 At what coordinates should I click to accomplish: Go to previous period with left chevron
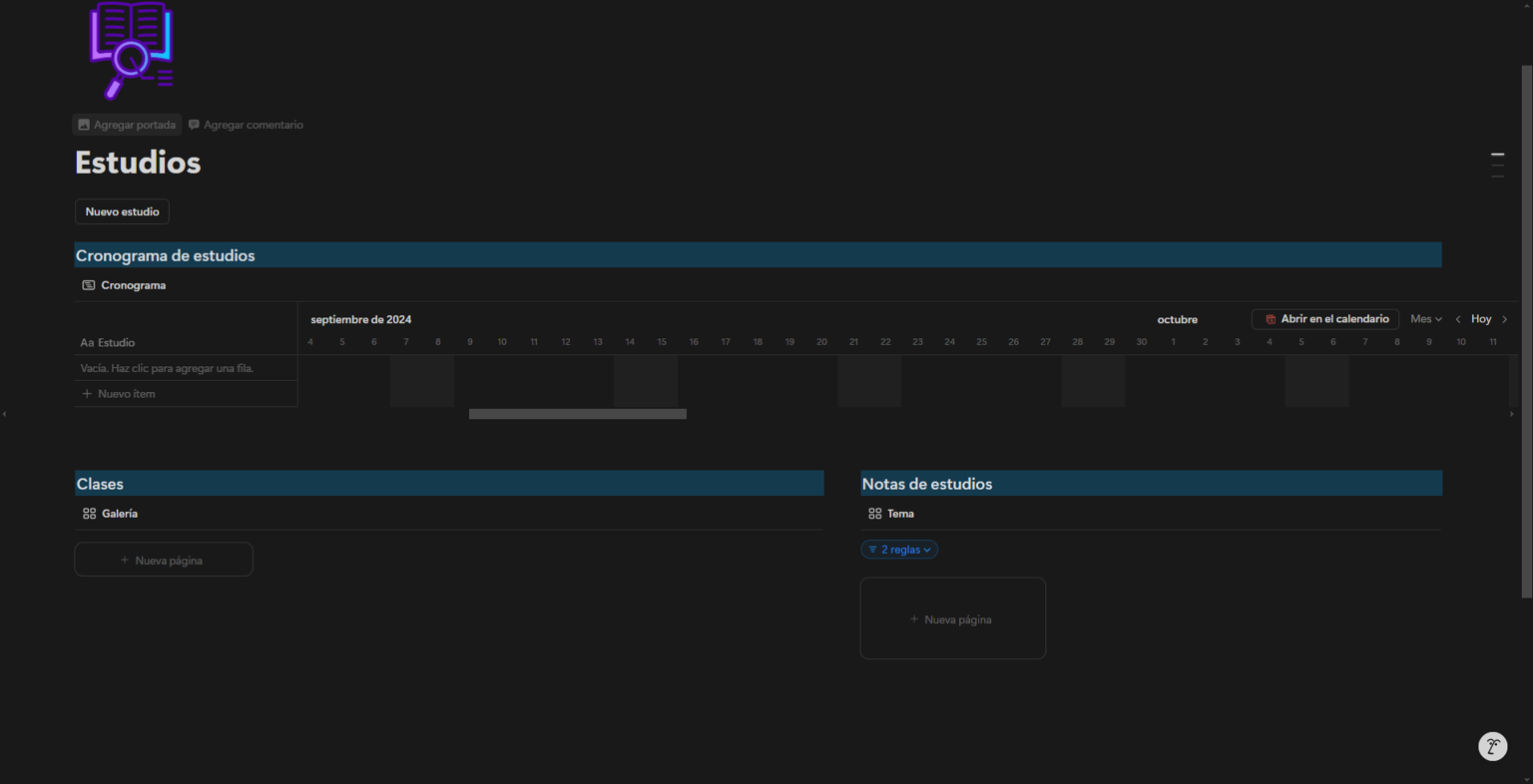(x=1458, y=319)
